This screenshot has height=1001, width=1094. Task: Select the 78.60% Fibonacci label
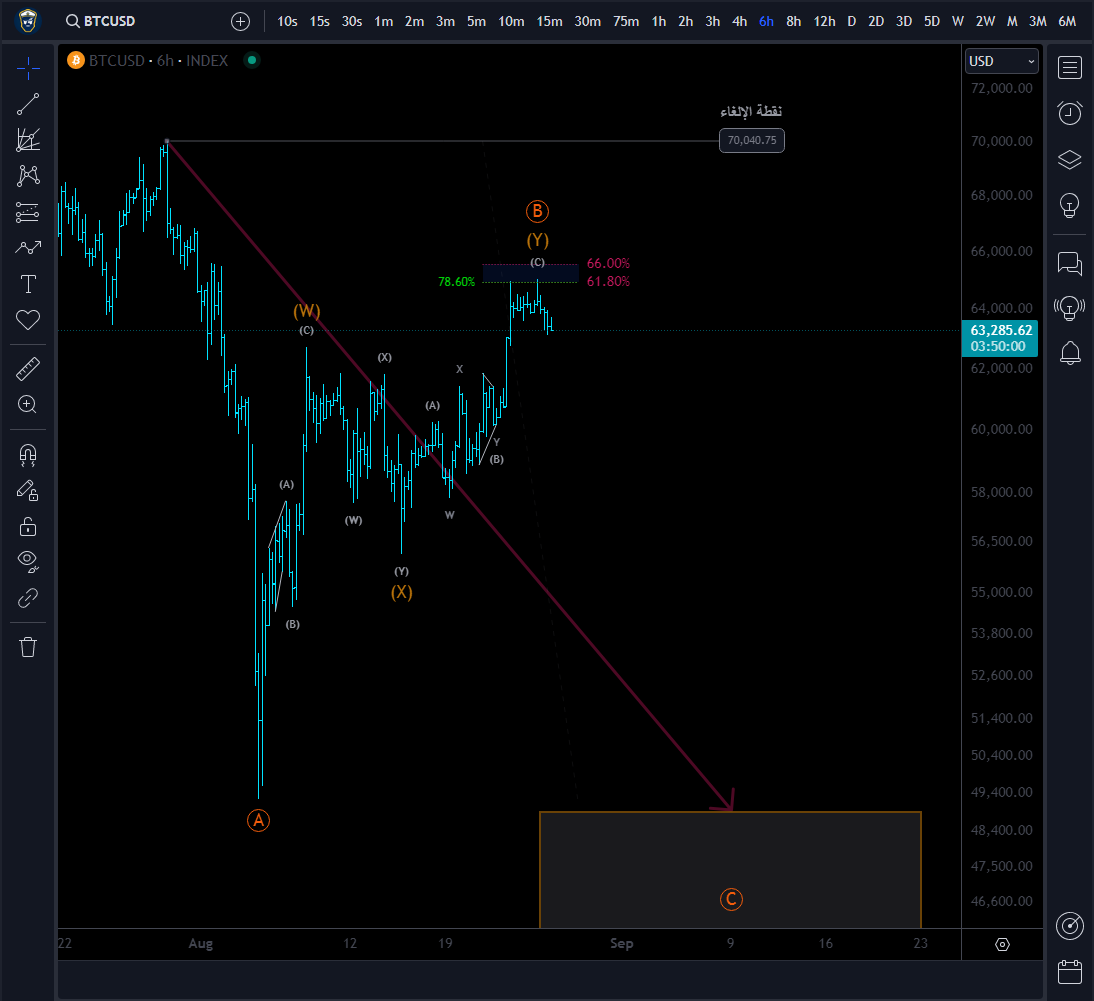[456, 282]
